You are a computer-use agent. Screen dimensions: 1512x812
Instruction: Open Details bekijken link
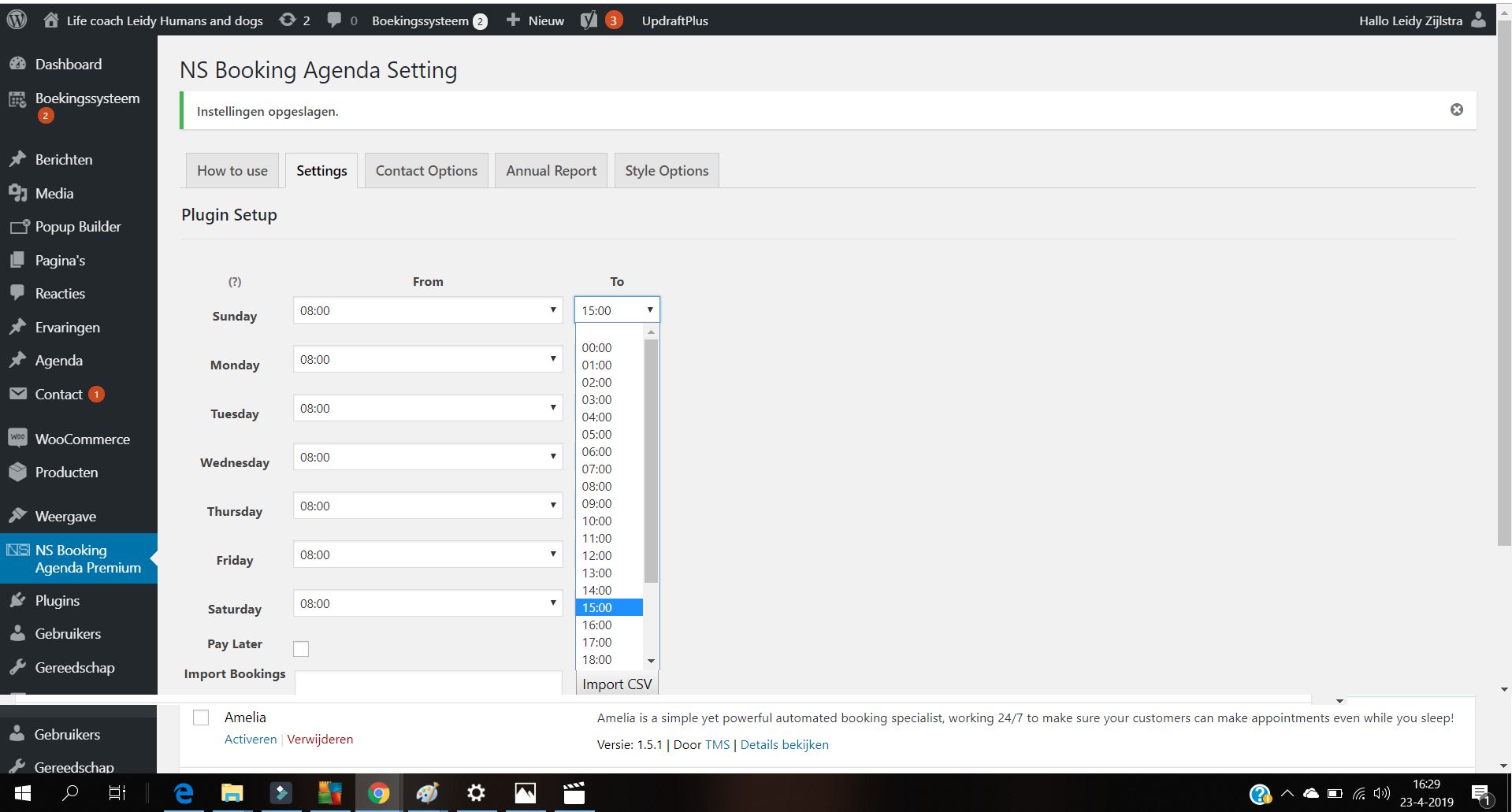pyautogui.click(x=784, y=745)
